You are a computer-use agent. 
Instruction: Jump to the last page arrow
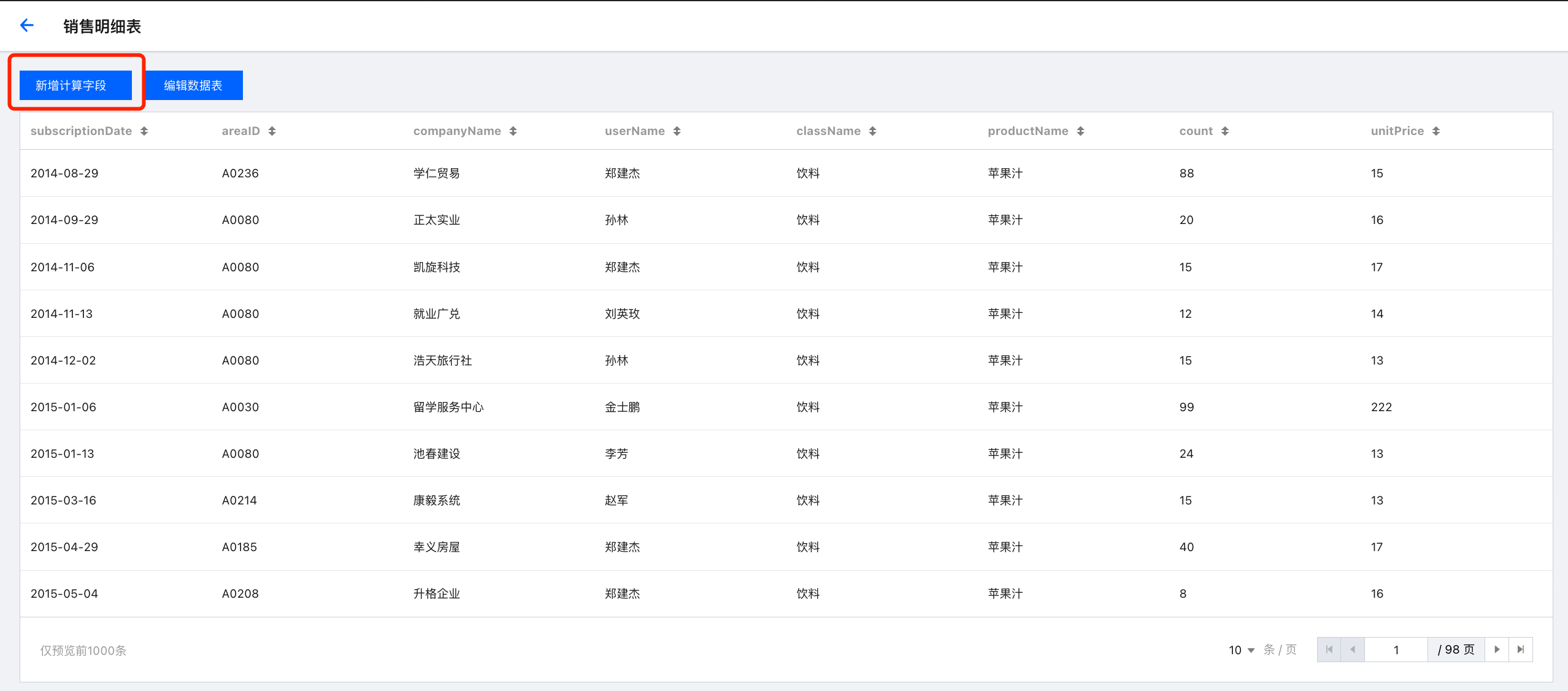point(1521,649)
